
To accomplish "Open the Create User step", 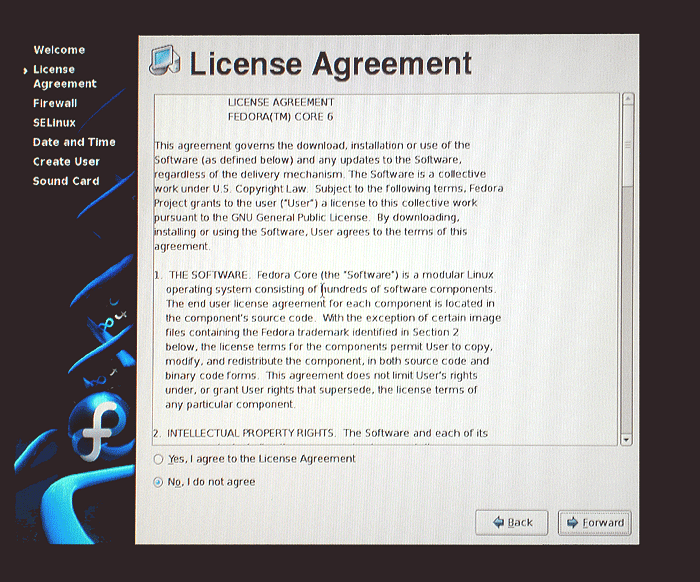I will [x=66, y=162].
